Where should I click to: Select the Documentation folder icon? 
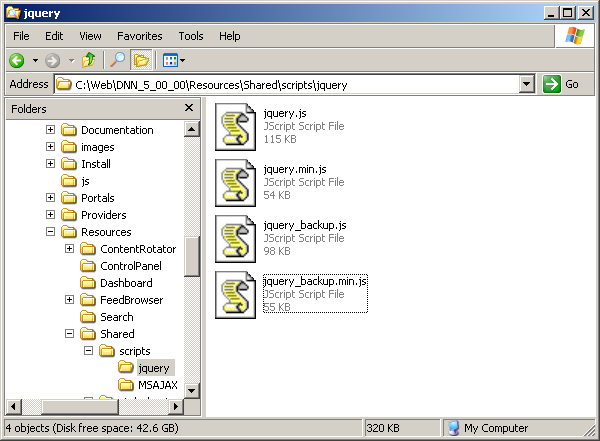(x=69, y=130)
